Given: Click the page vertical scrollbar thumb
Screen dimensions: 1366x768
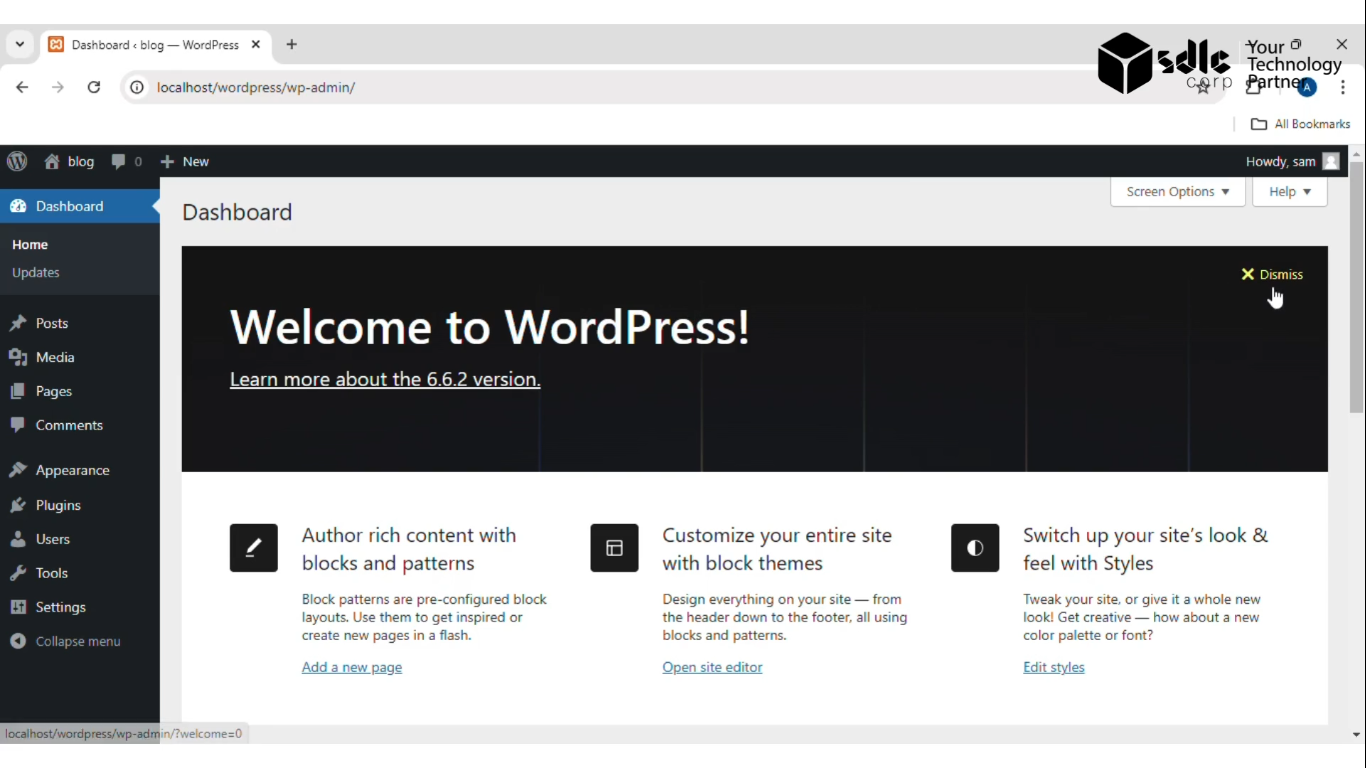Looking at the screenshot, I should click(1357, 287).
